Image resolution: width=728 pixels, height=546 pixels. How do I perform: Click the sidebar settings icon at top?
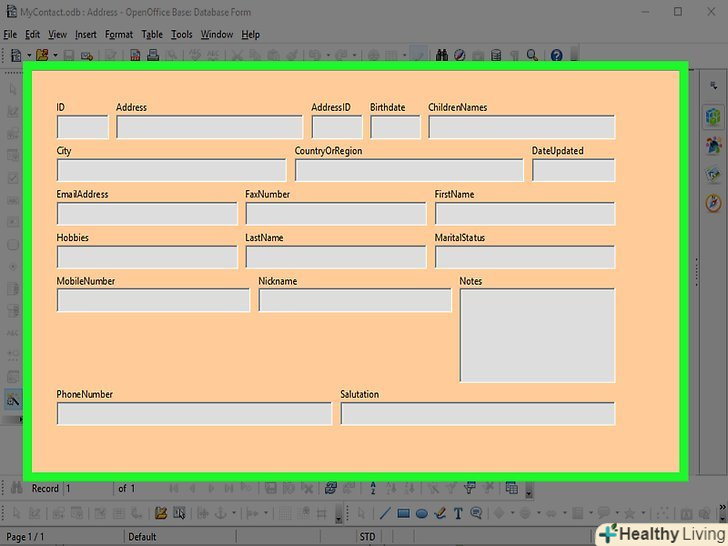tap(714, 85)
